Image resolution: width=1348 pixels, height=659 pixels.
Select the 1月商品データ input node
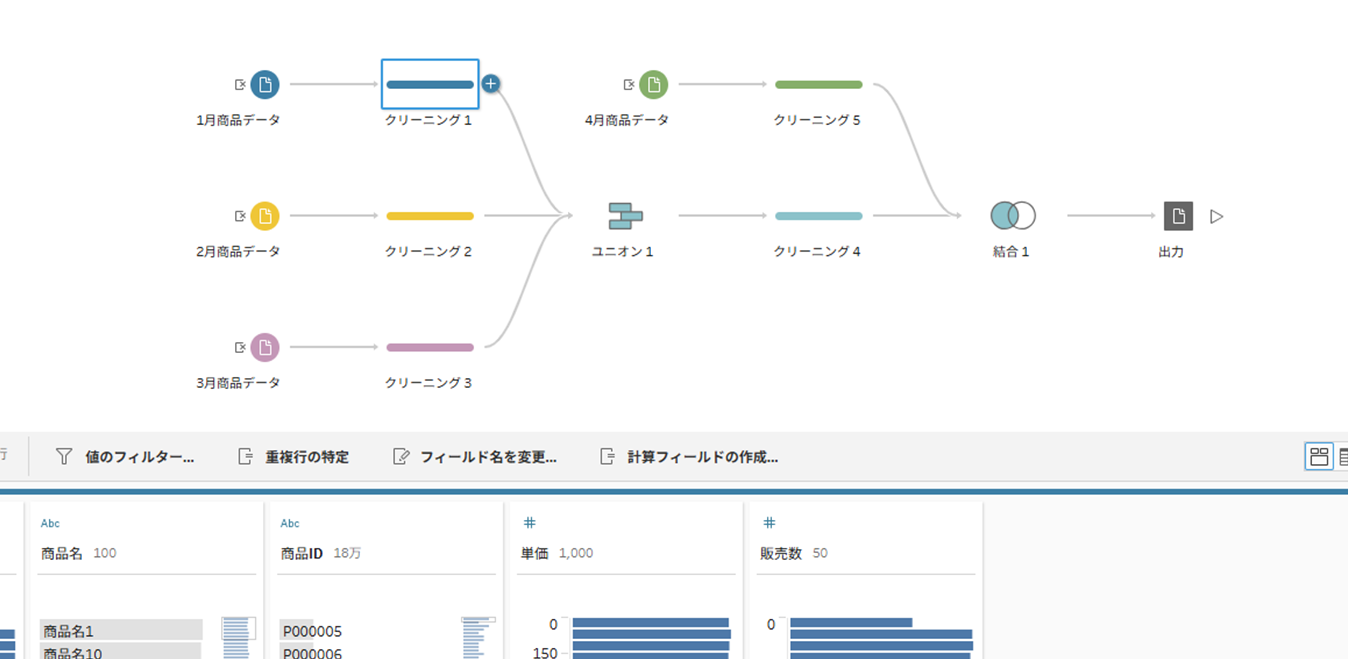pyautogui.click(x=264, y=85)
